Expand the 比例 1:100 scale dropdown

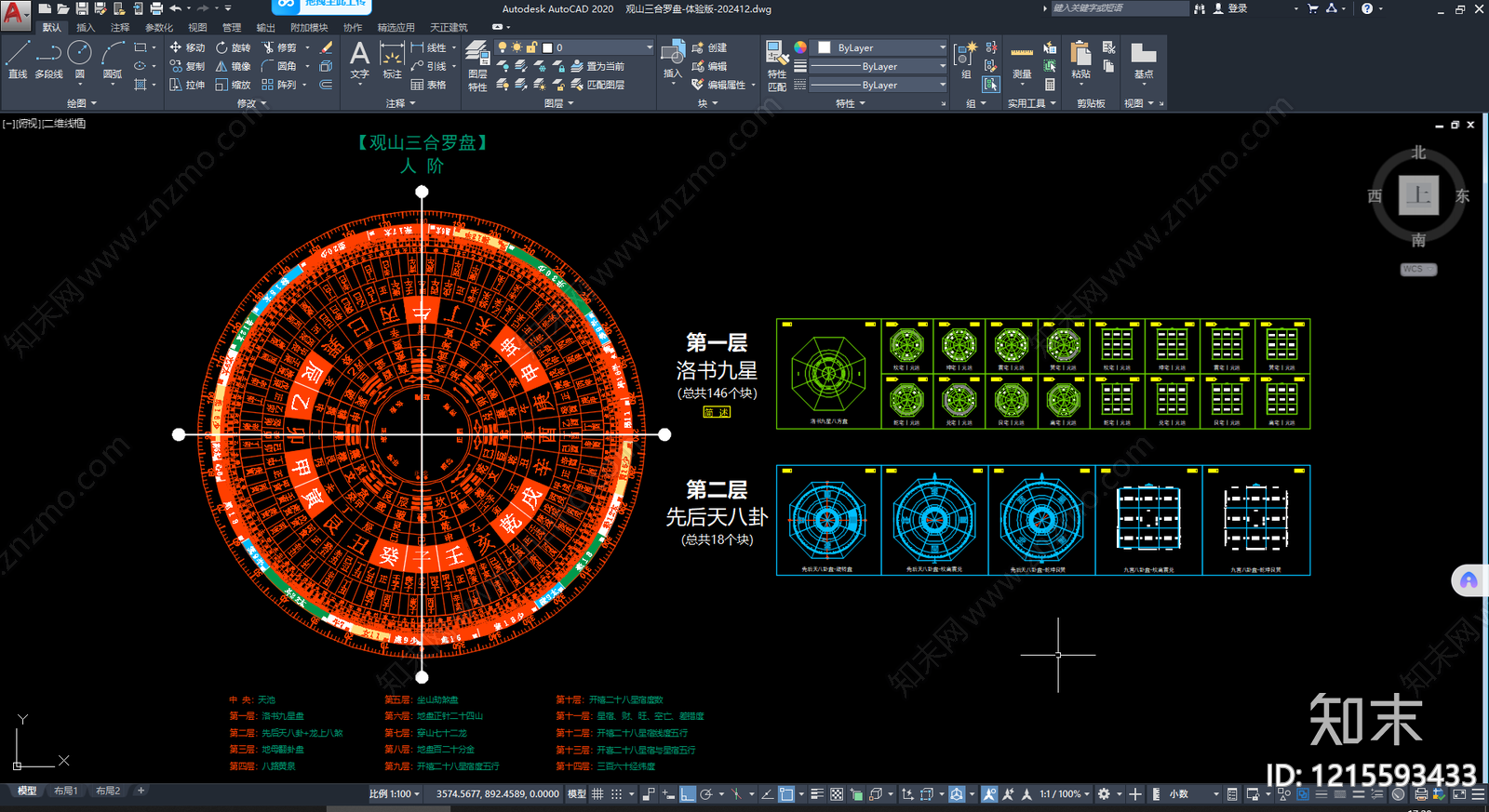(395, 794)
